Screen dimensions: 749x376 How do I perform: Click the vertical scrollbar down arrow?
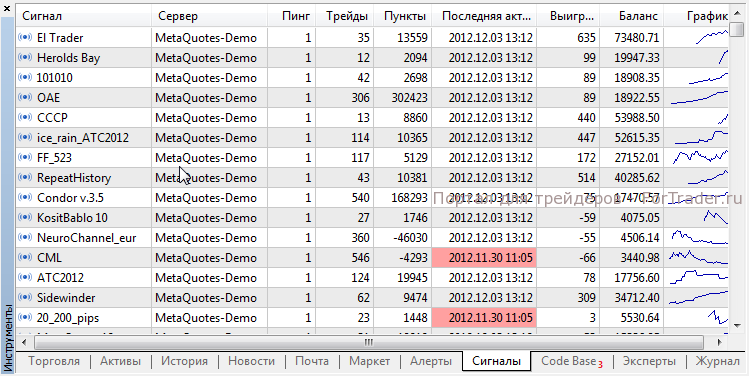click(738, 325)
